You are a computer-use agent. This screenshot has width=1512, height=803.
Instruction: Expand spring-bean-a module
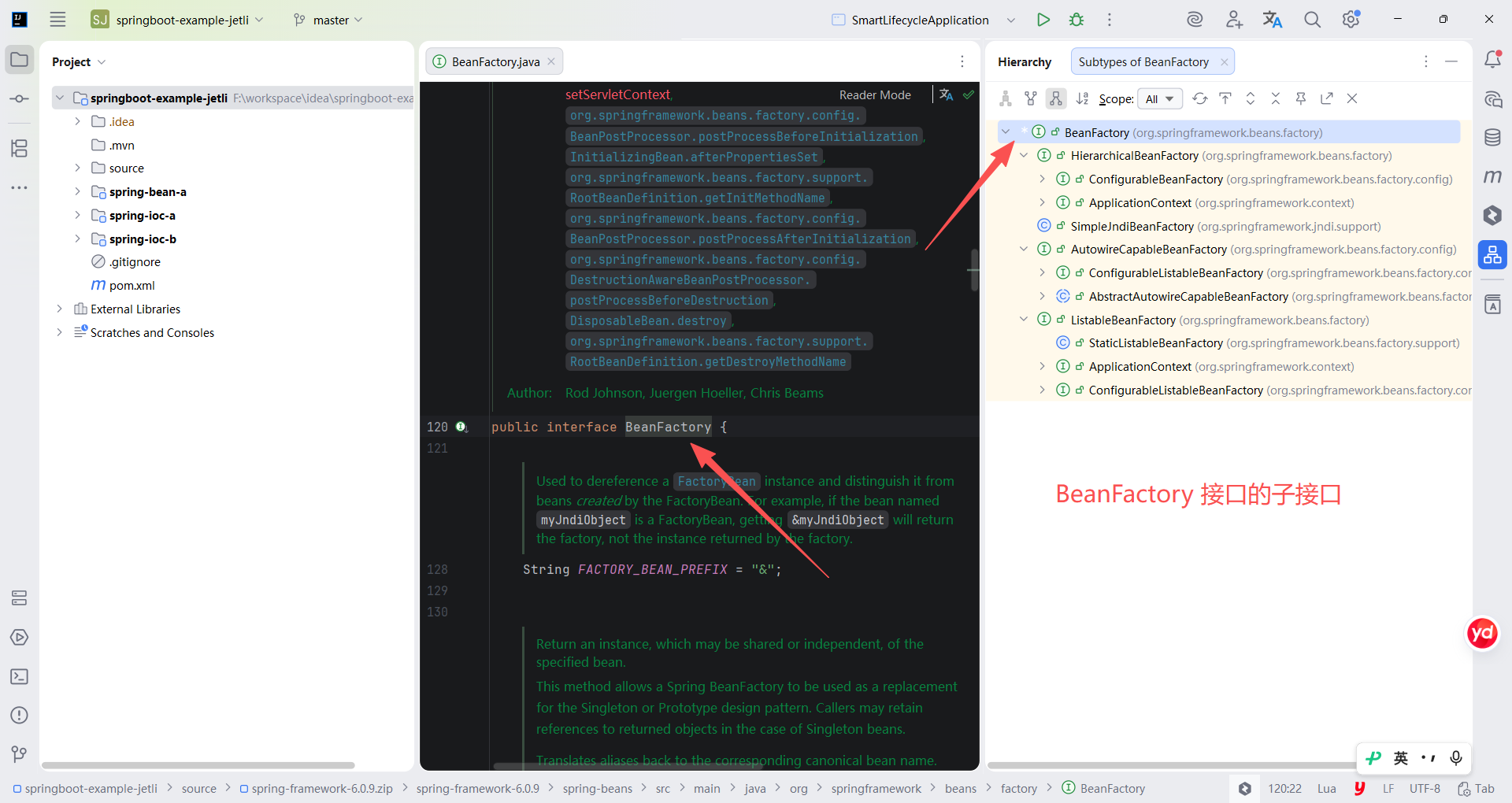pyautogui.click(x=77, y=191)
